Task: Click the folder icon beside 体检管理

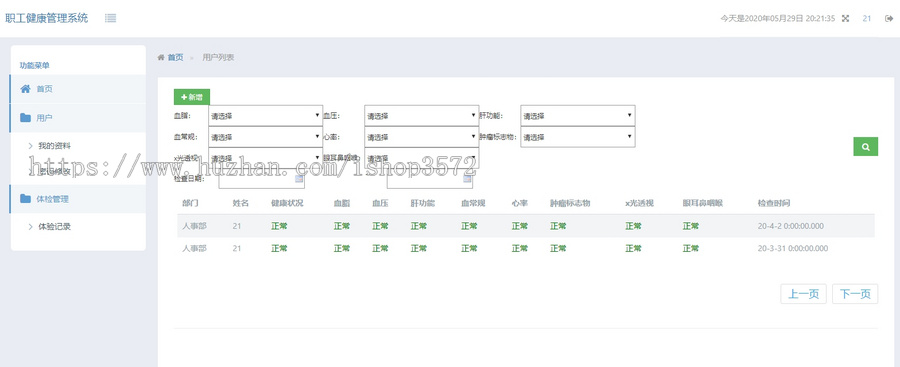Action: pos(25,199)
